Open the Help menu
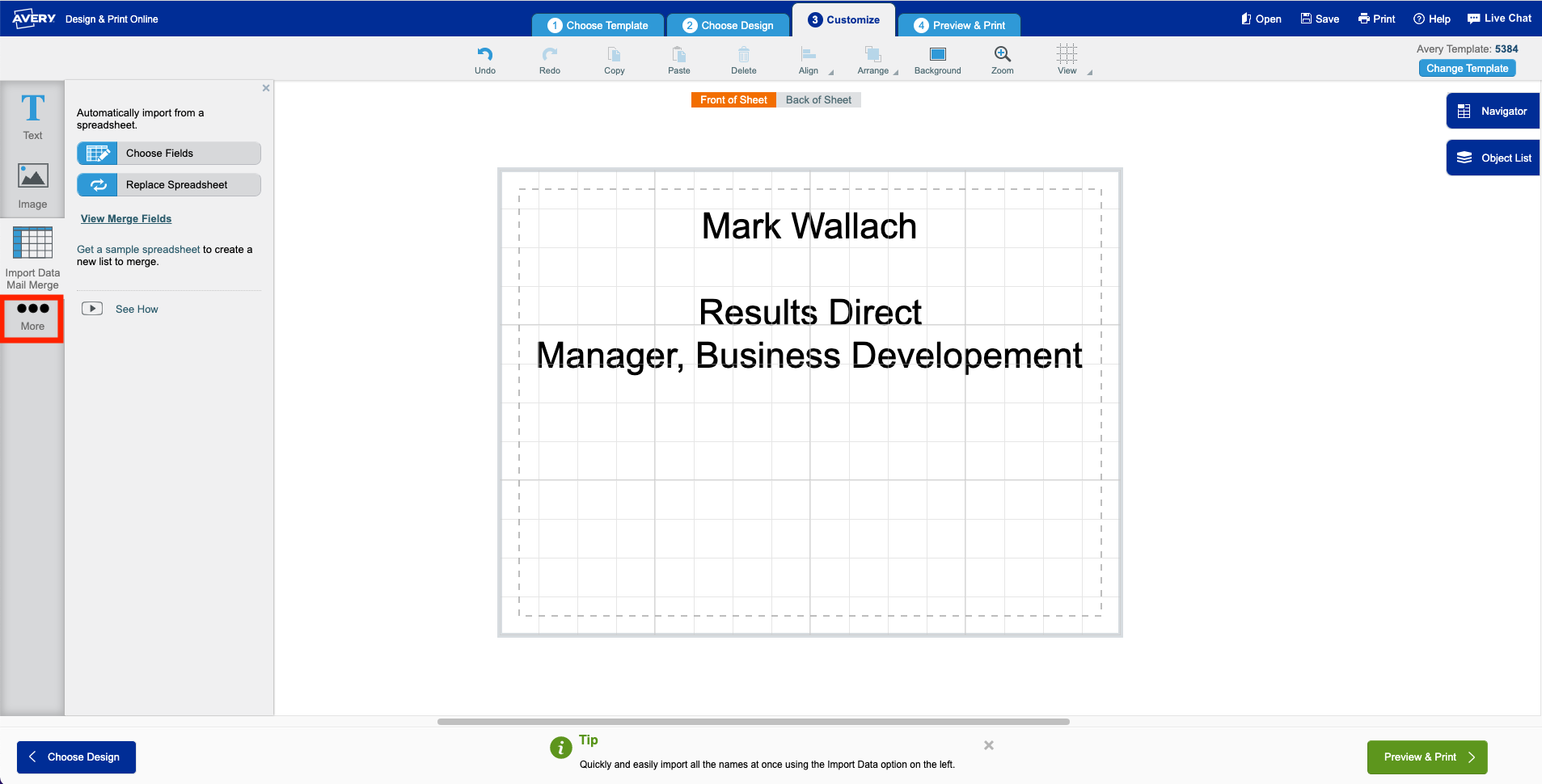 coord(1432,19)
